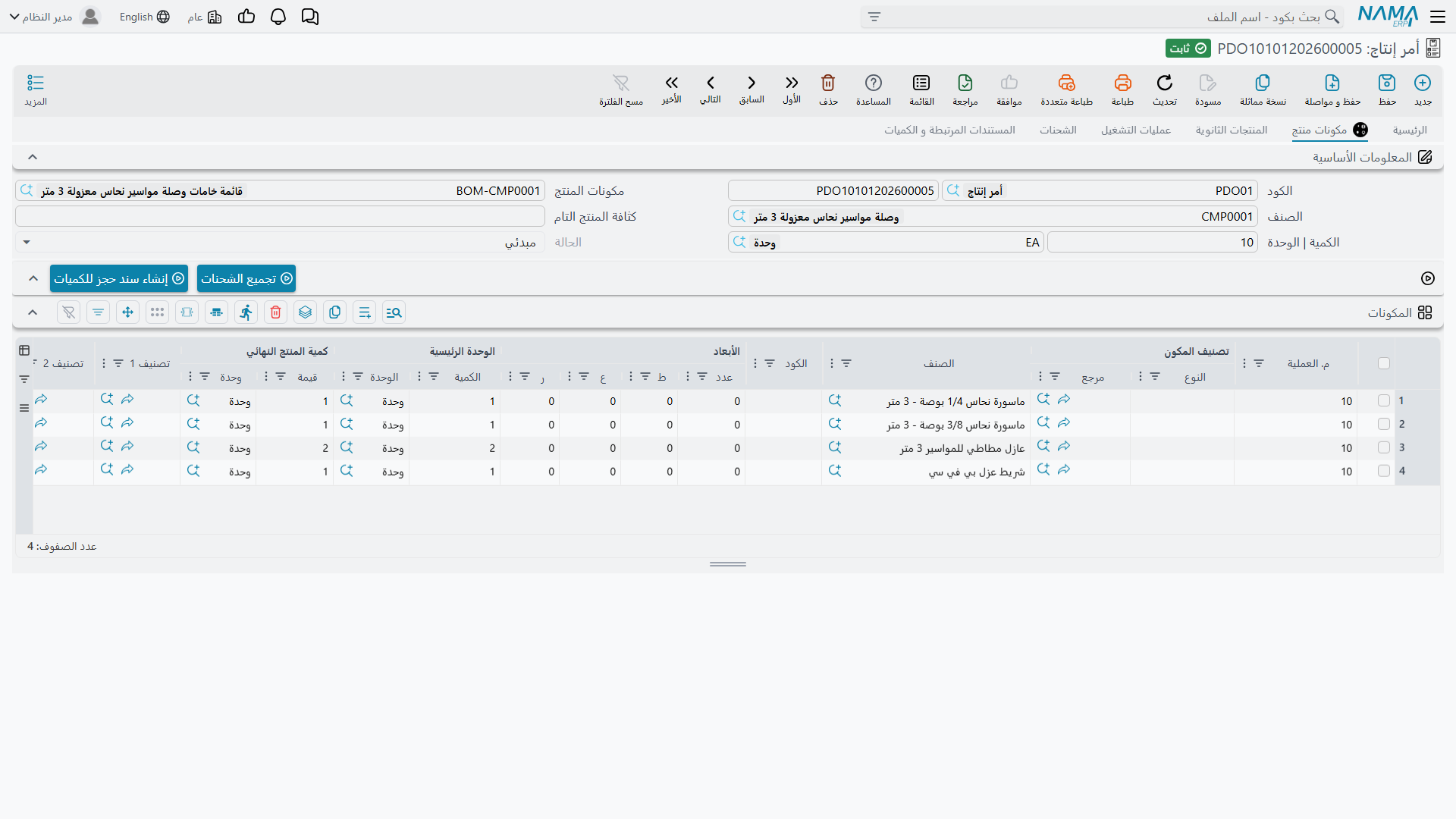Open the الحالة status dropdown arrow

pos(27,243)
